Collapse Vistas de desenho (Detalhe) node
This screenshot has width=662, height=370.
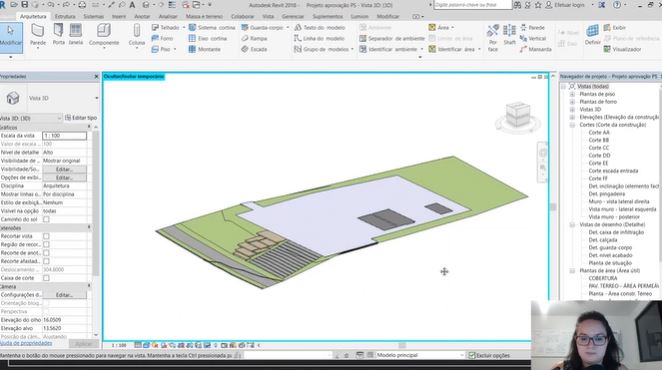click(572, 225)
